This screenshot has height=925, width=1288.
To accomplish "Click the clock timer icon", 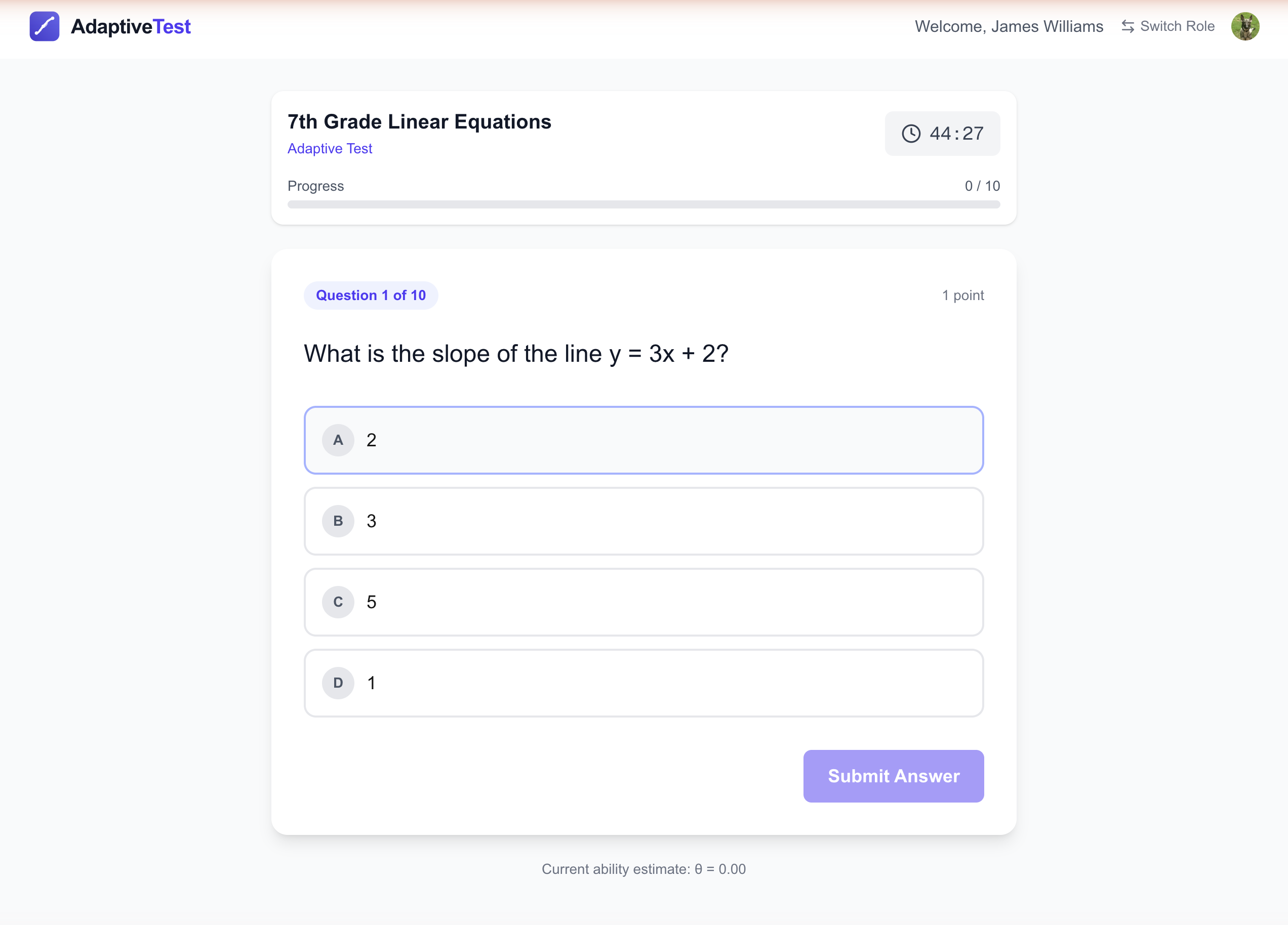I will 911,134.
